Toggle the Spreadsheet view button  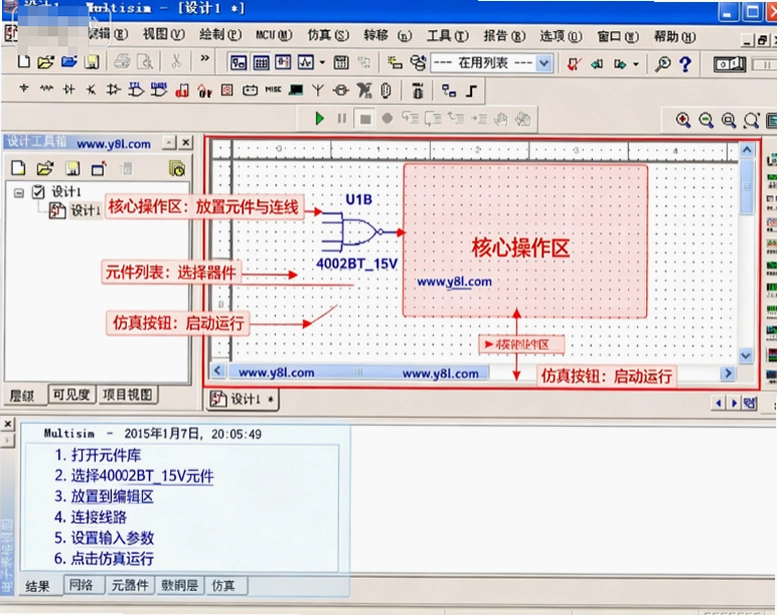261,62
